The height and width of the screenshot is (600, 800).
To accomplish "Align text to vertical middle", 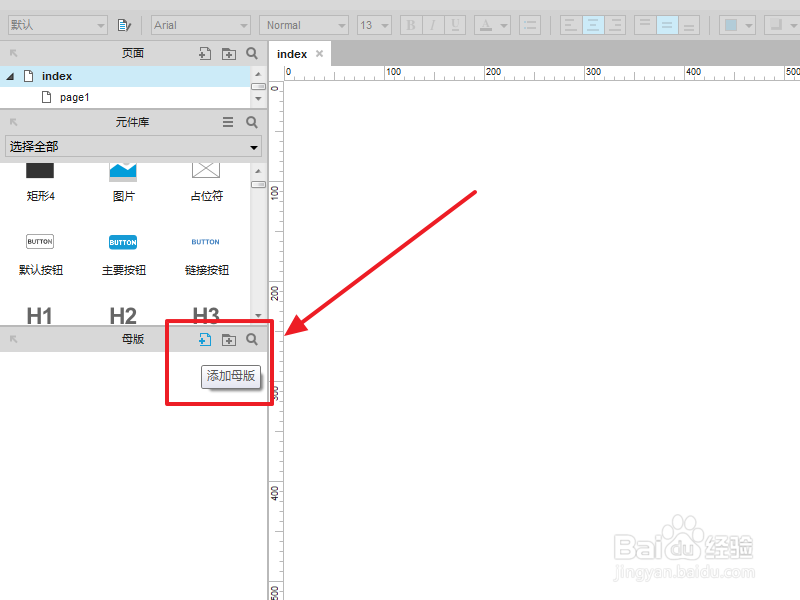I will tap(667, 25).
